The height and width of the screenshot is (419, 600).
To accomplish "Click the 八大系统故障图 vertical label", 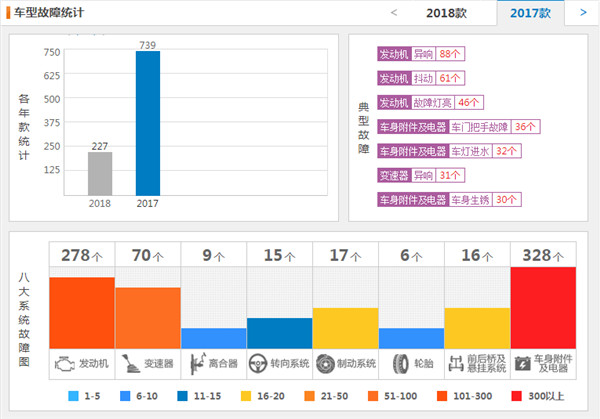I will (24, 319).
